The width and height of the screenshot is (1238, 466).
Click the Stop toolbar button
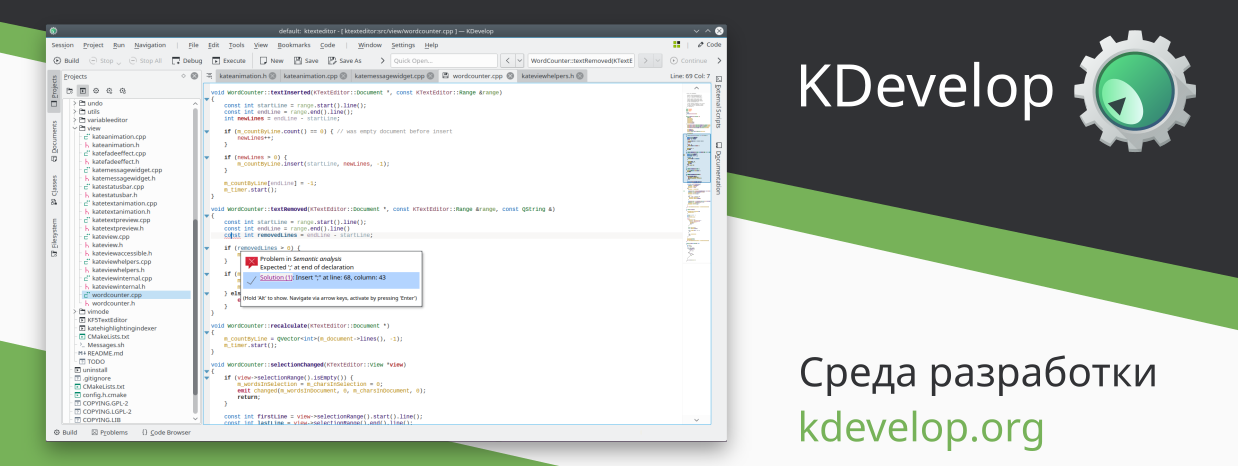pyautogui.click(x=101, y=61)
